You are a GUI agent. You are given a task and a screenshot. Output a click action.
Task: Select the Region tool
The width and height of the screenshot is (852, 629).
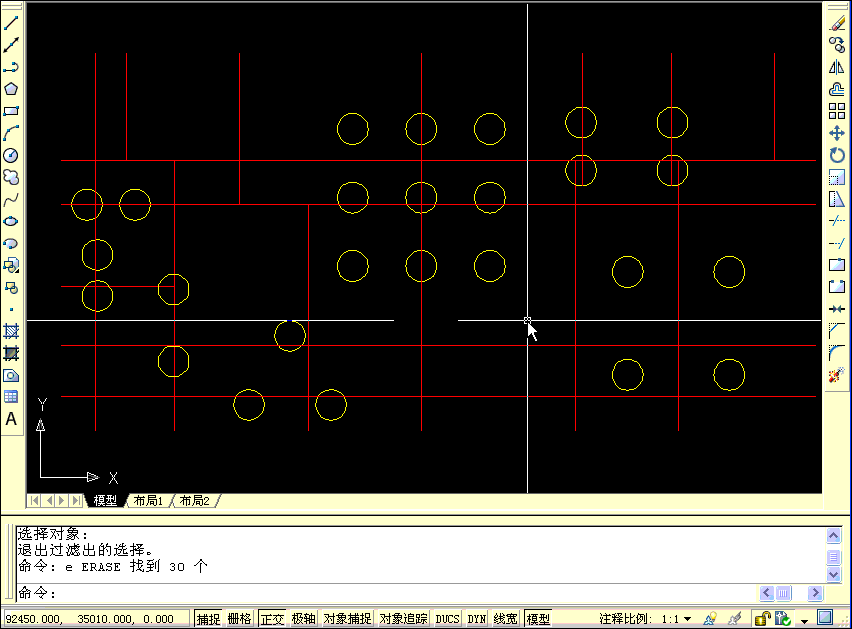tap(11, 375)
